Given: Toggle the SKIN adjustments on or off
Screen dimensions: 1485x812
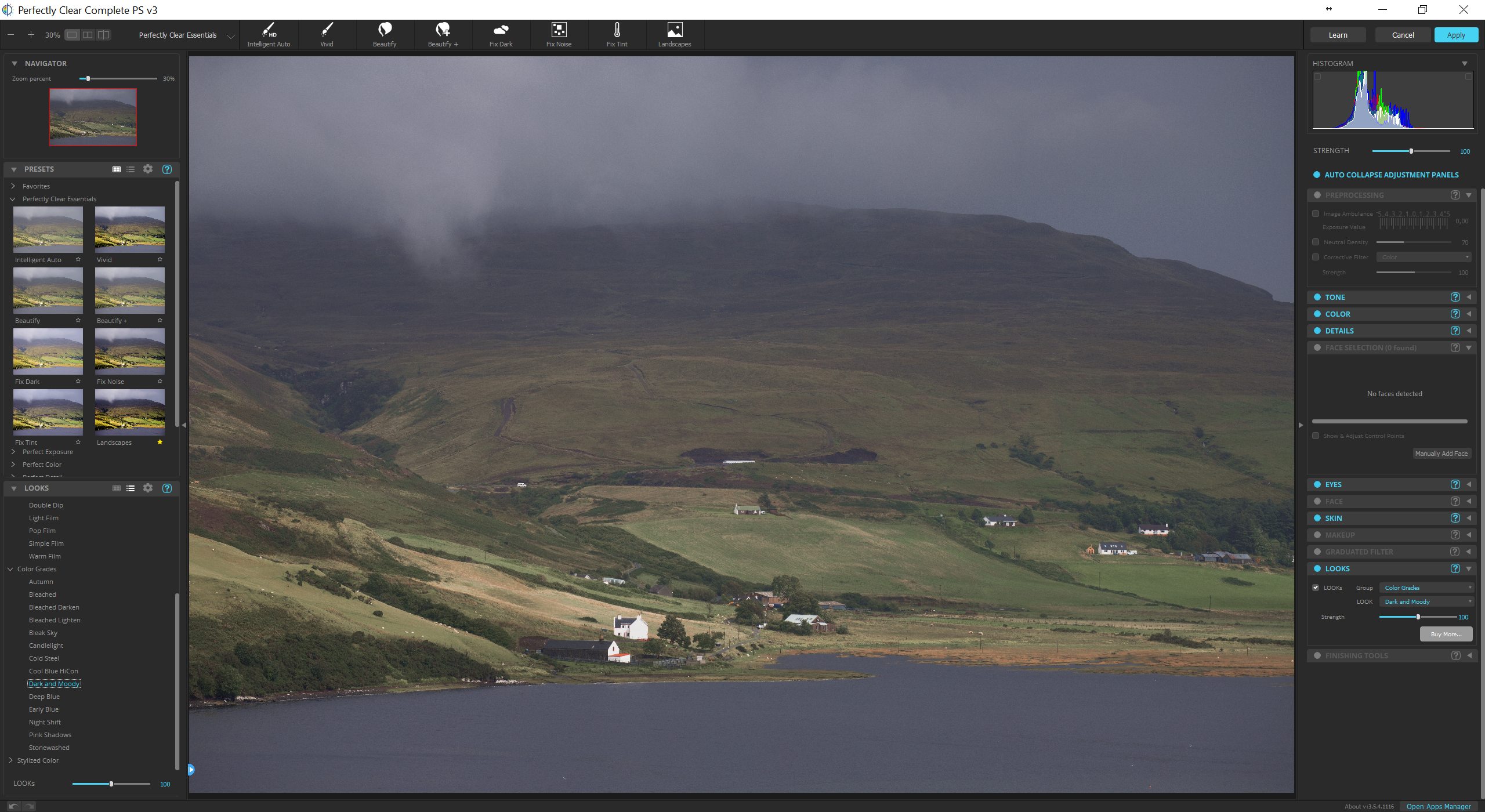Looking at the screenshot, I should point(1317,518).
